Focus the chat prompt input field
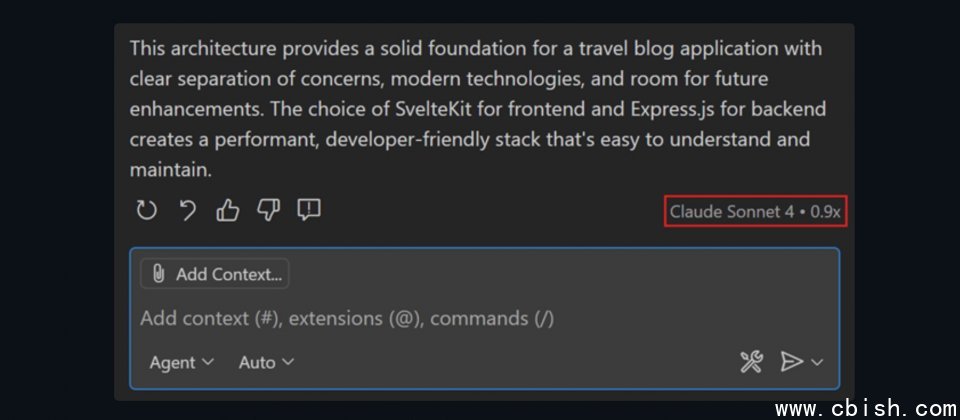 tap(484, 318)
